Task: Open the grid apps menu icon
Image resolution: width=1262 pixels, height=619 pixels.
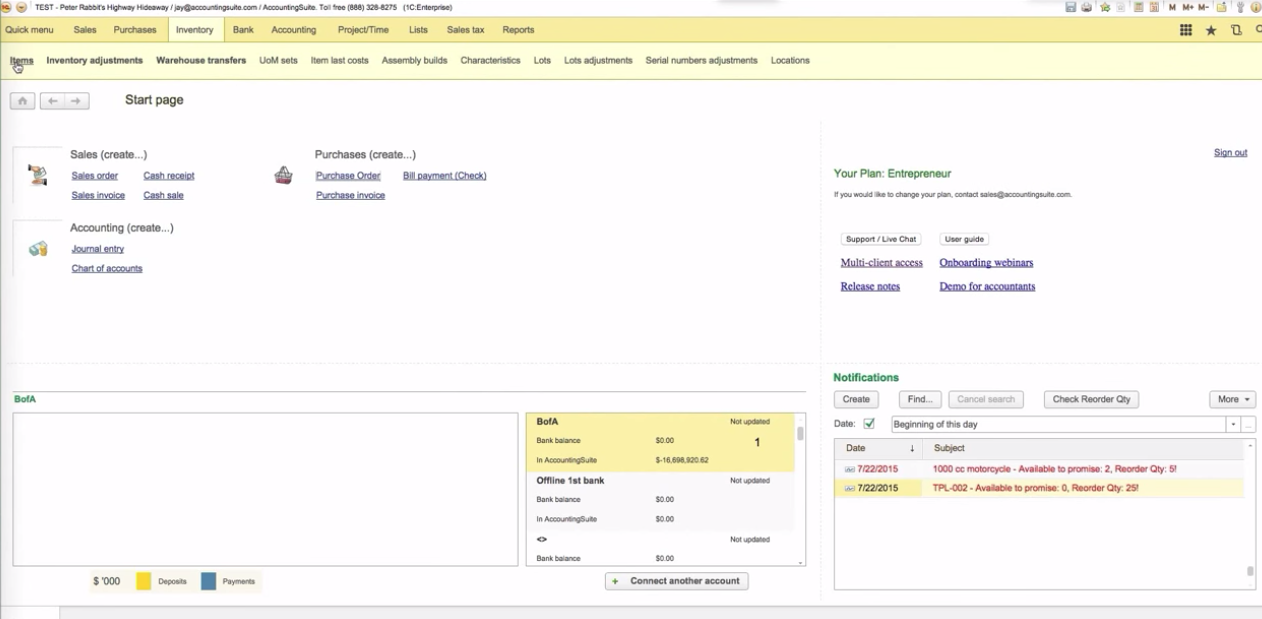Action: (1186, 30)
